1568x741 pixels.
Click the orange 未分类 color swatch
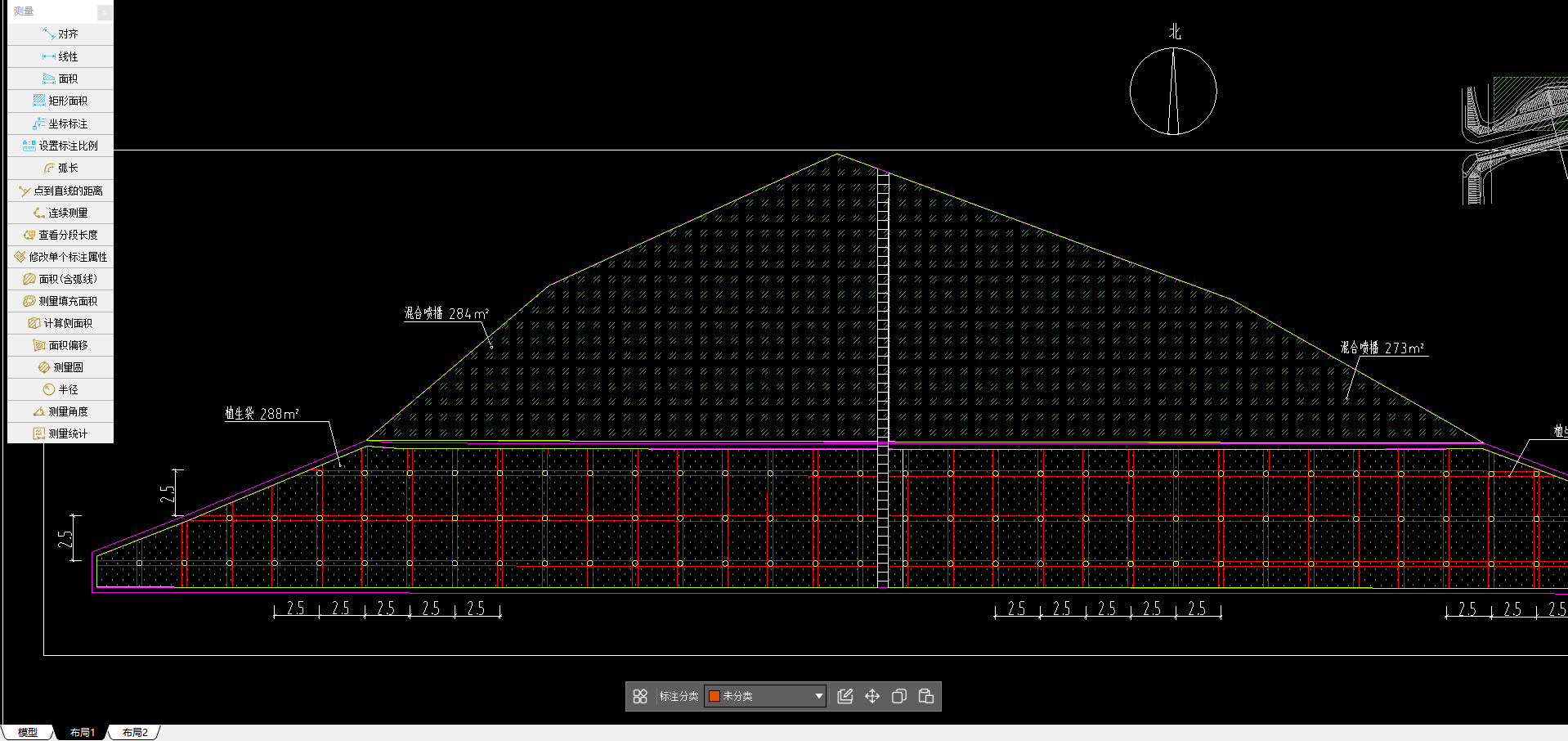[714, 696]
